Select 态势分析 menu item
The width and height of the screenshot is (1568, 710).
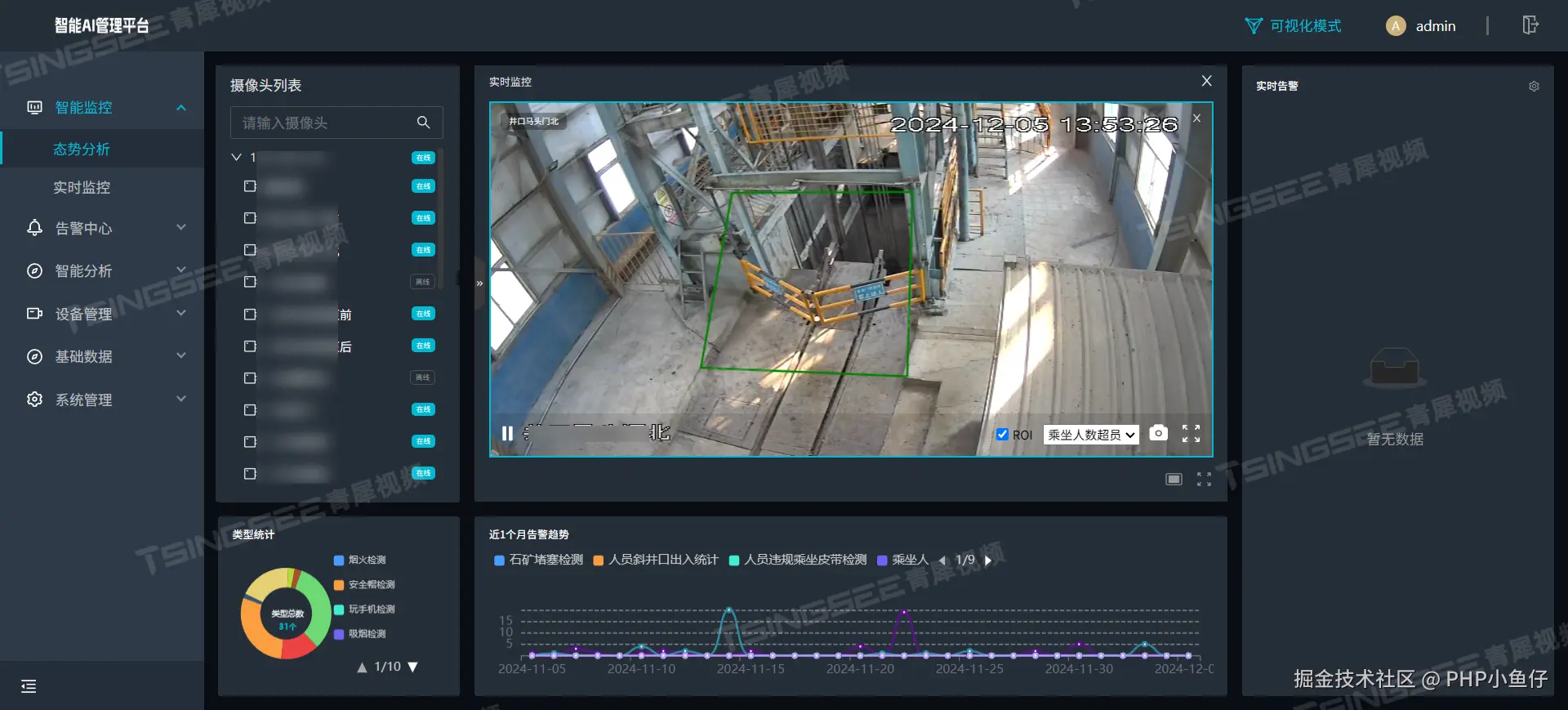(x=82, y=149)
